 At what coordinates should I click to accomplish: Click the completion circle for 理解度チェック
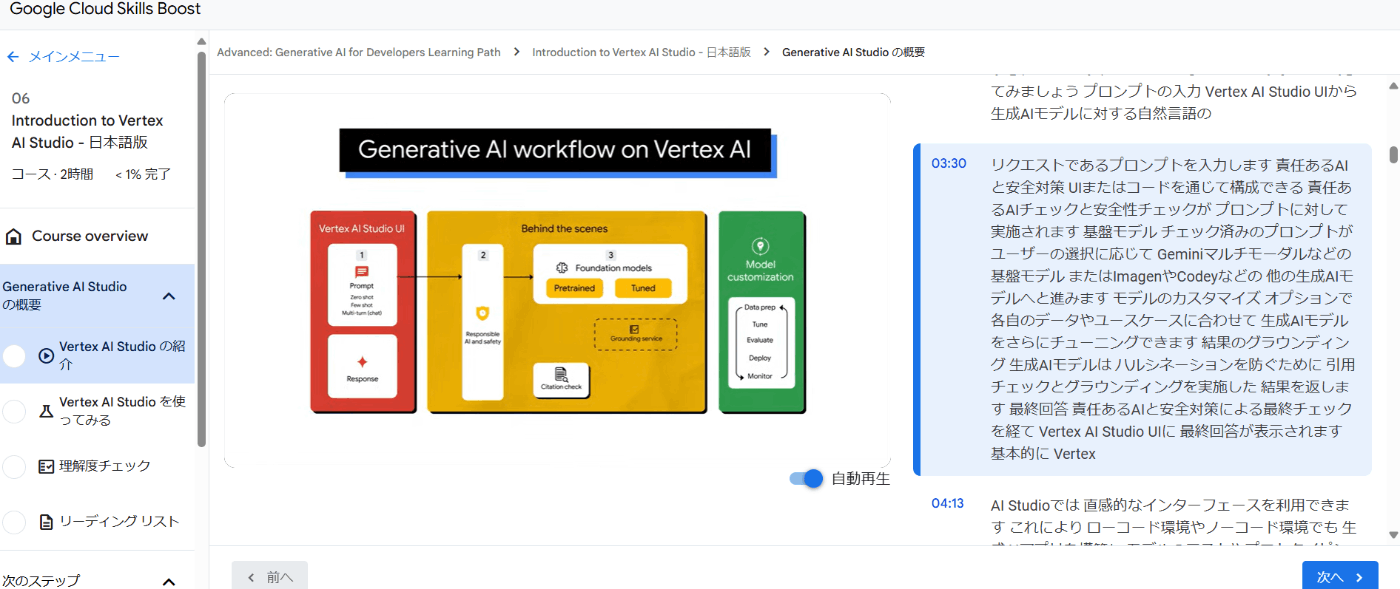tap(14, 466)
